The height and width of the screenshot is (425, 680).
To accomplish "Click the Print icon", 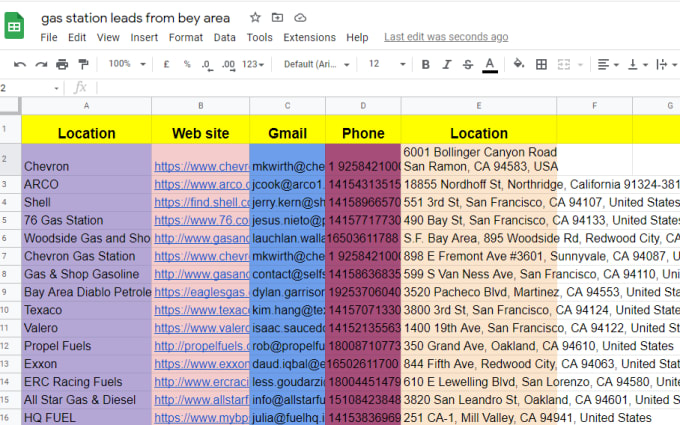I will [x=62, y=65].
